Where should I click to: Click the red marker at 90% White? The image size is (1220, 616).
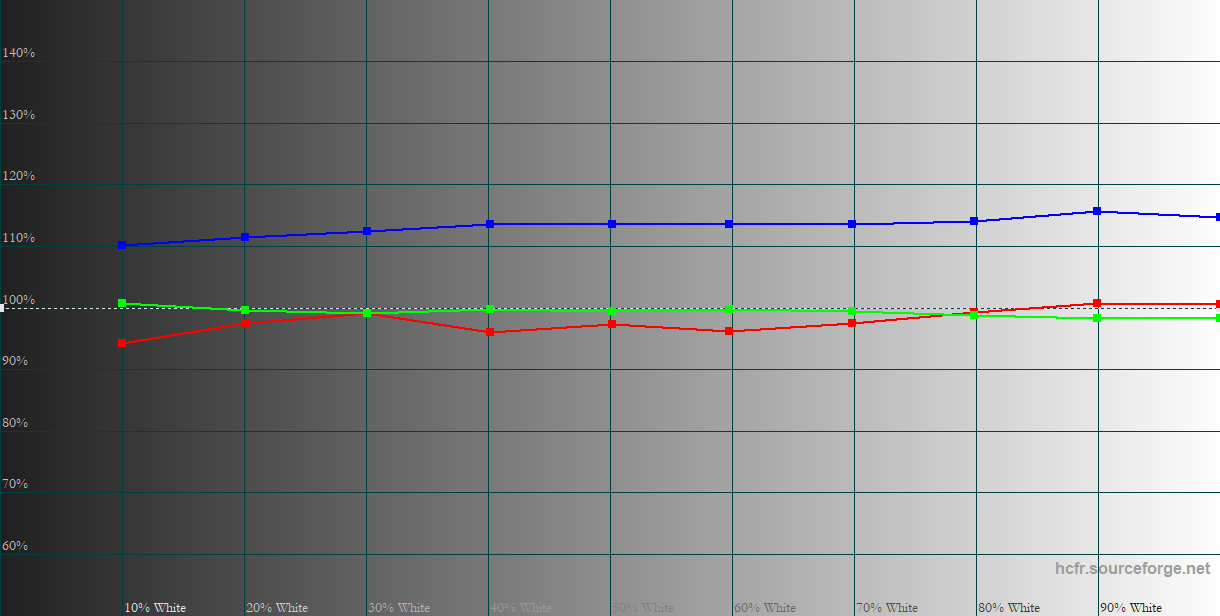point(1097,303)
